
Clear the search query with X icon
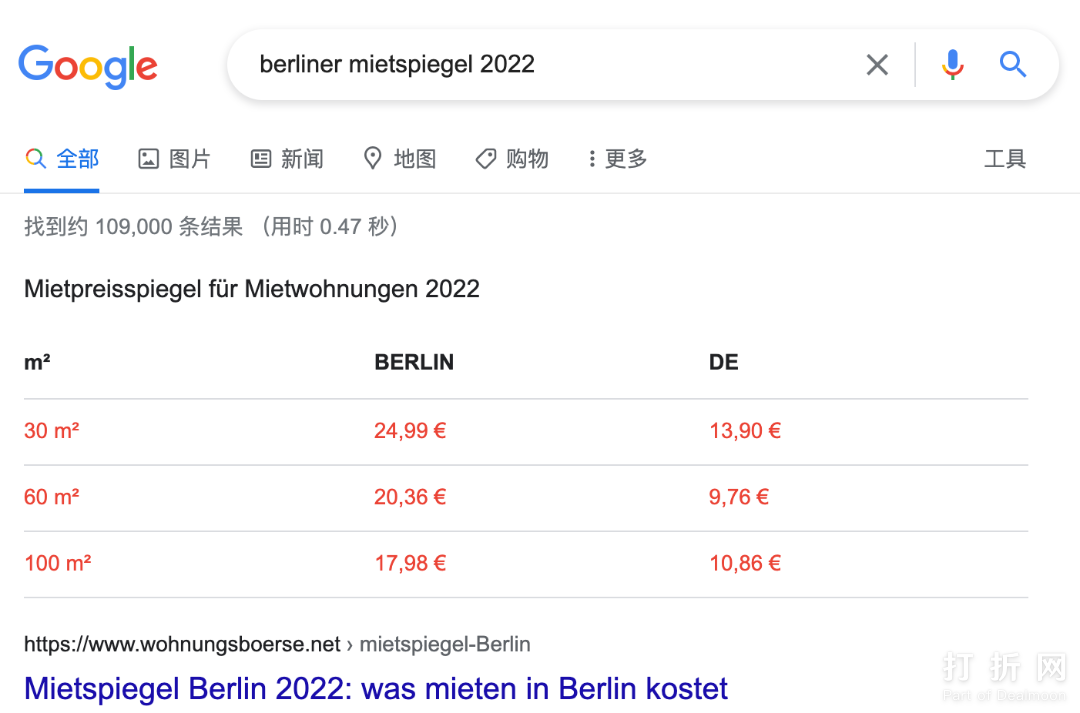pyautogui.click(x=877, y=65)
